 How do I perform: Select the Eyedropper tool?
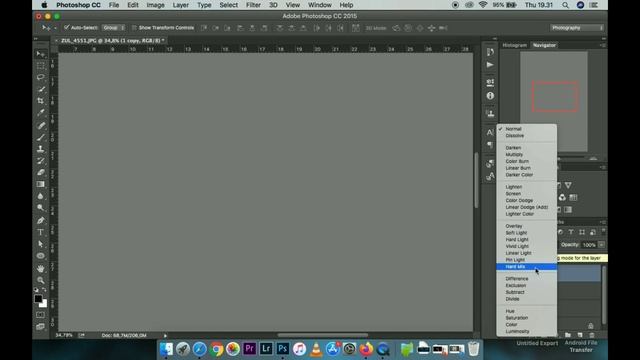[40, 113]
